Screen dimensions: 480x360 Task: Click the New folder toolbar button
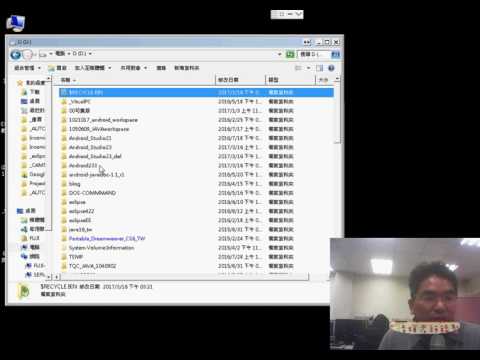click(187, 68)
